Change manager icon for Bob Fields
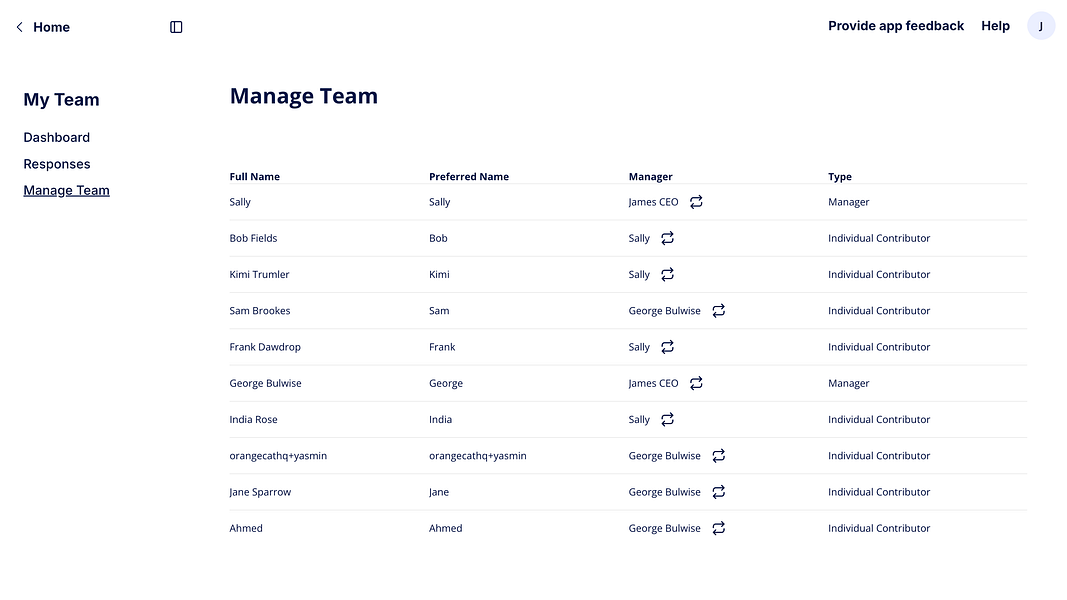 pos(668,238)
